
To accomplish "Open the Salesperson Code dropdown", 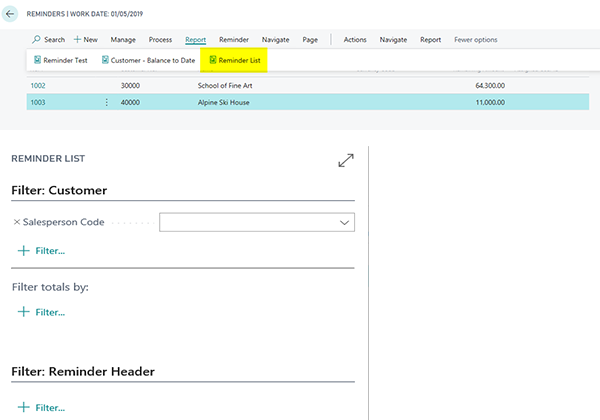I will (x=344, y=222).
